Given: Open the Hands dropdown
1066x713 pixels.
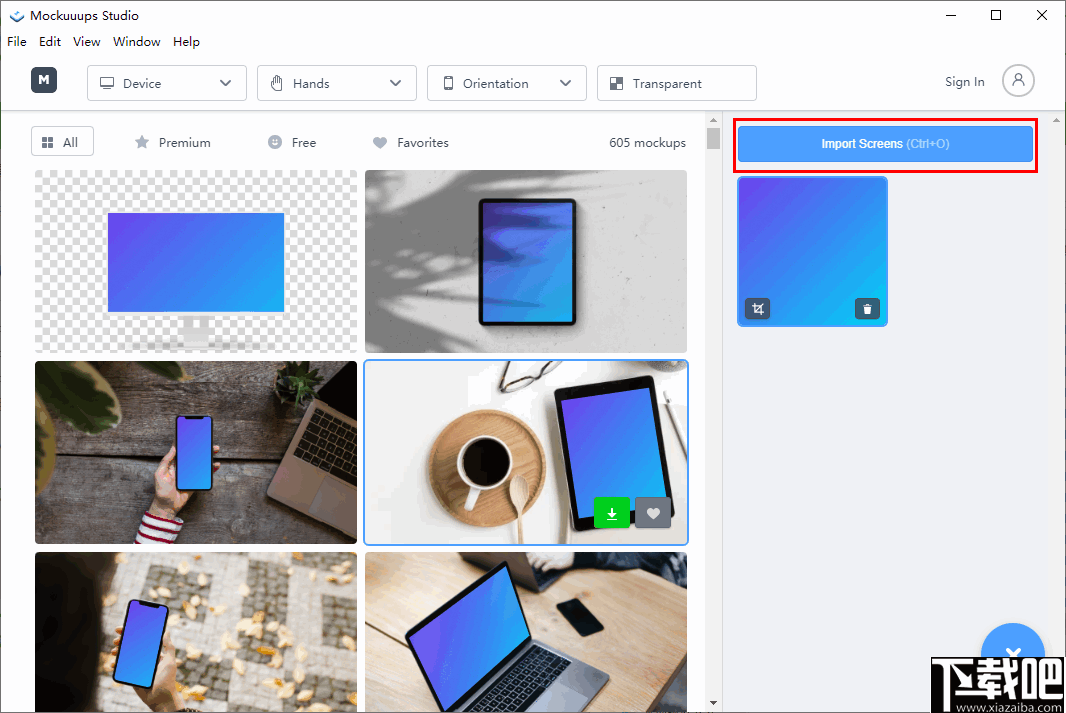Looking at the screenshot, I should (336, 83).
